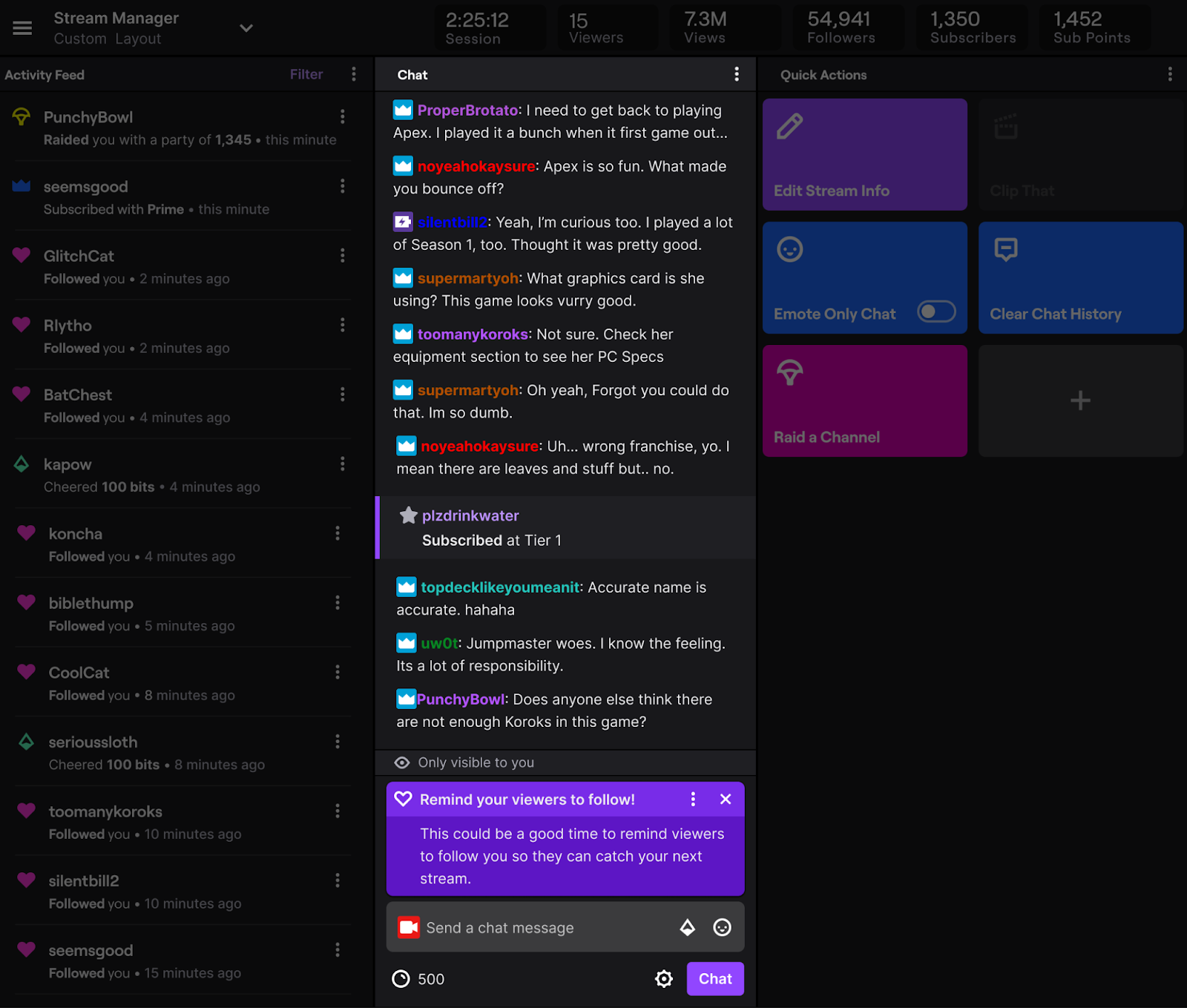1187x1008 pixels.
Task: Click the uw0t username in chat
Action: [x=440, y=644]
